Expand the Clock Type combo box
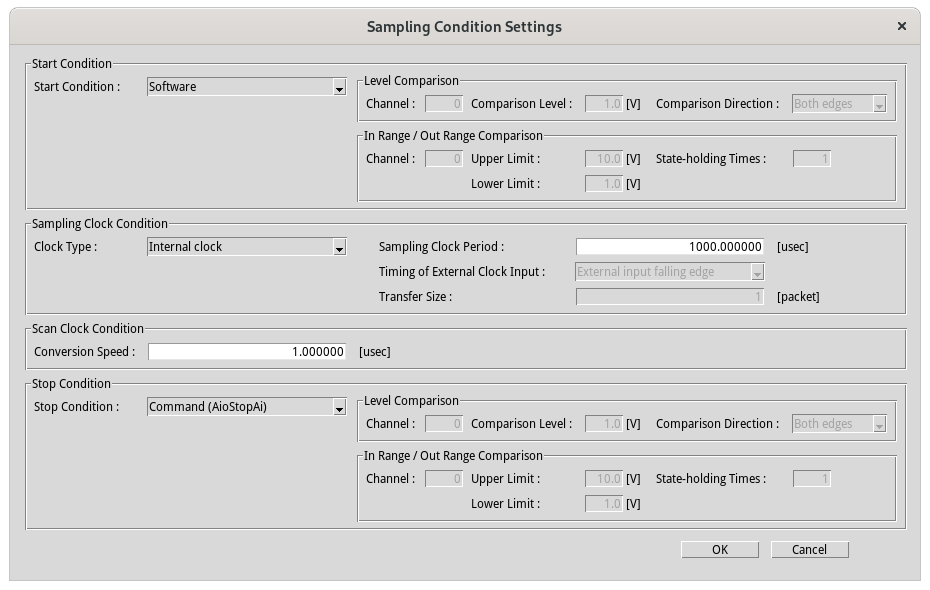Viewport: 930px width, 590px height. pyautogui.click(x=246, y=247)
